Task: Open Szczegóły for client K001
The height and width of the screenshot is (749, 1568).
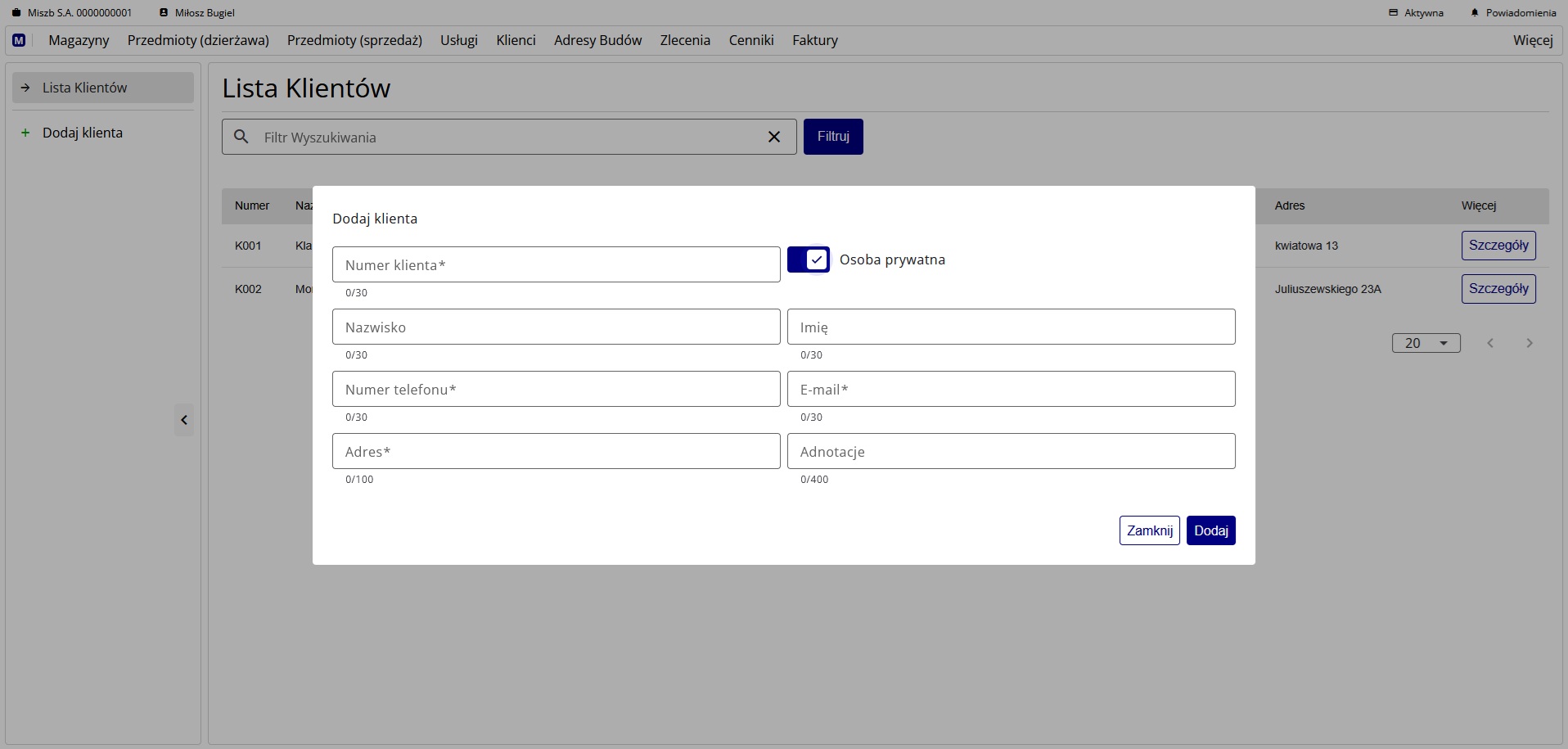Action: point(1498,246)
